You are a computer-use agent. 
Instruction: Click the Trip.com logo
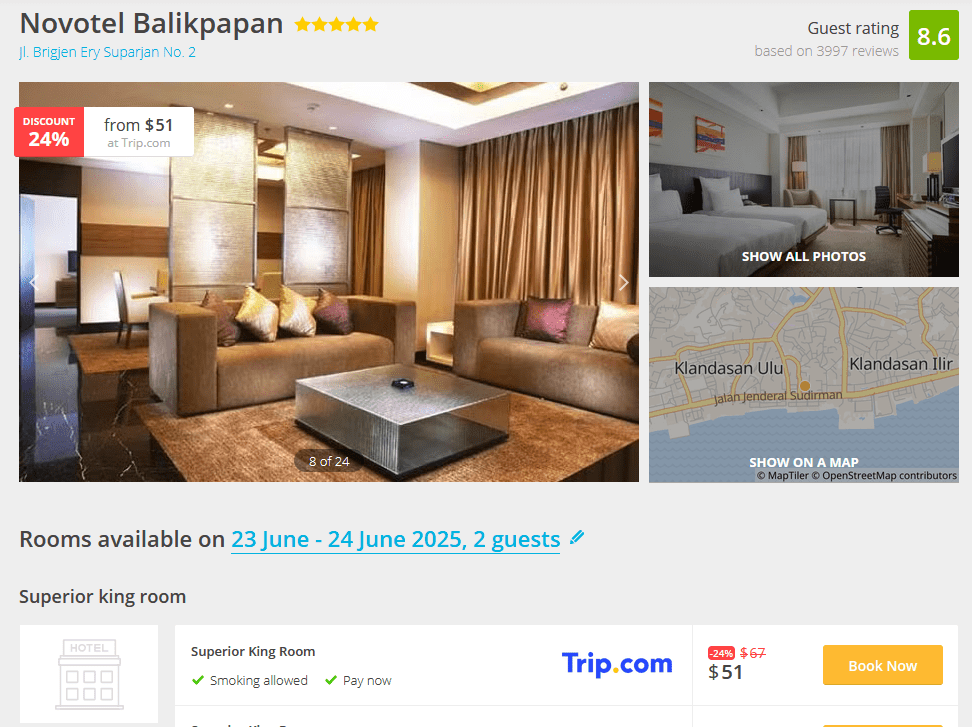click(617, 664)
